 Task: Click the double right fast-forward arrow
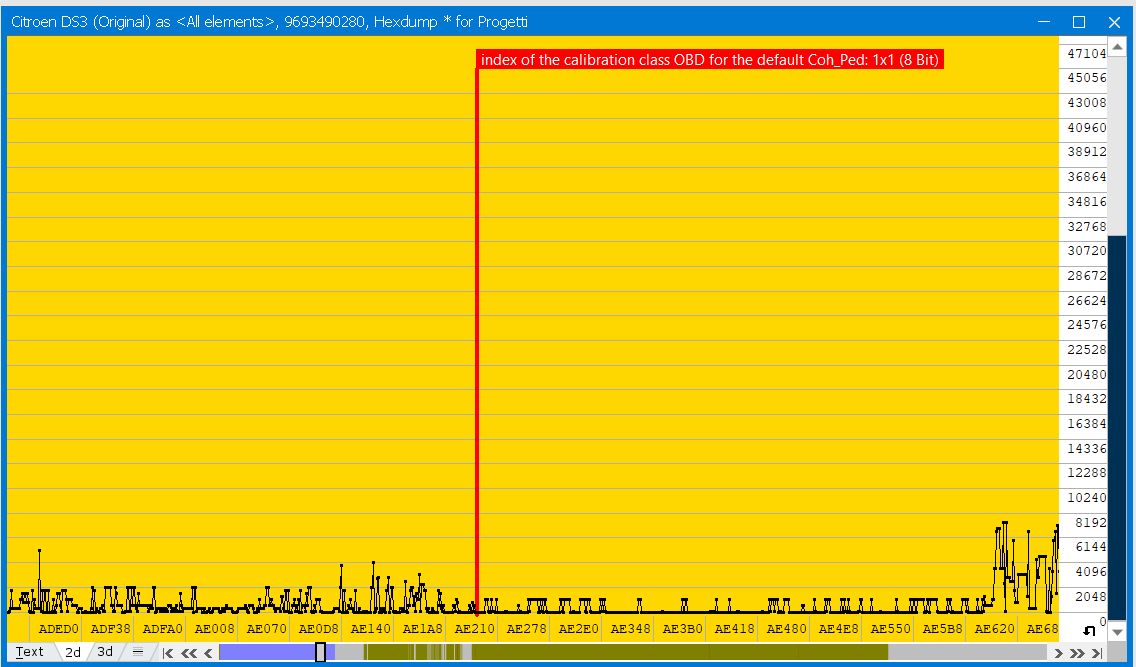(1077, 653)
